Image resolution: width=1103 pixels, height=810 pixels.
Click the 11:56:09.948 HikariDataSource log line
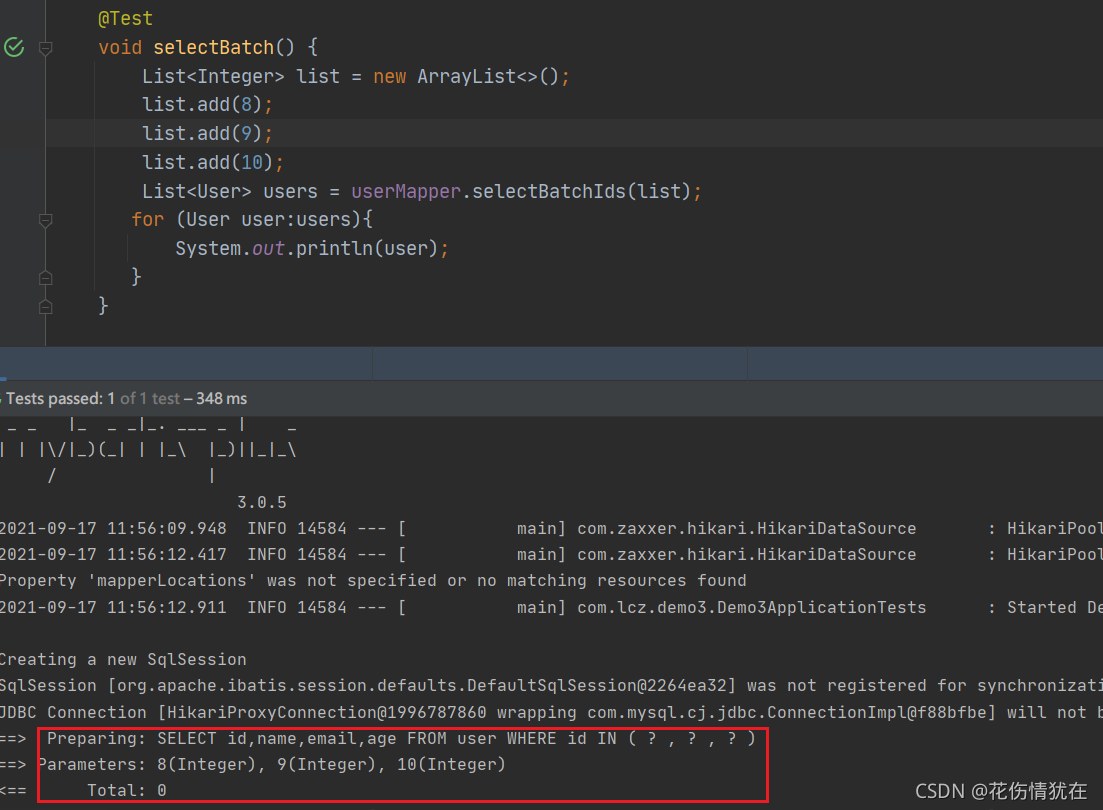[x=552, y=529]
